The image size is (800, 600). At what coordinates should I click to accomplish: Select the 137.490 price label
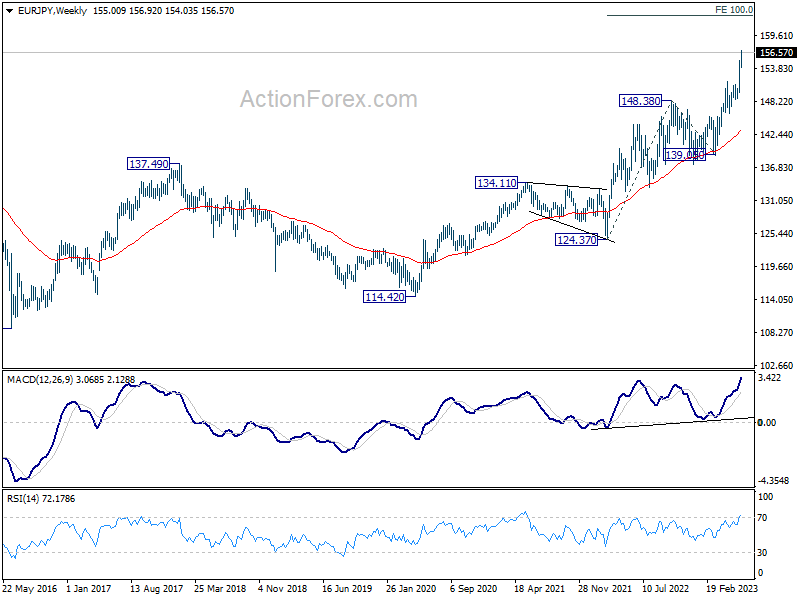coord(148,164)
